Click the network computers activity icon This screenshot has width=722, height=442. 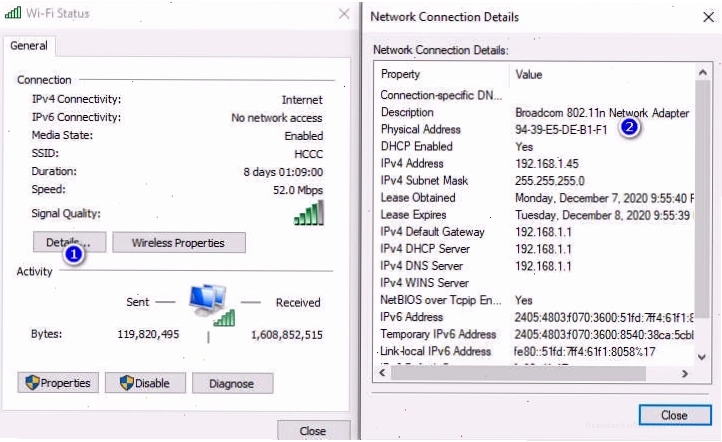[x=211, y=305]
